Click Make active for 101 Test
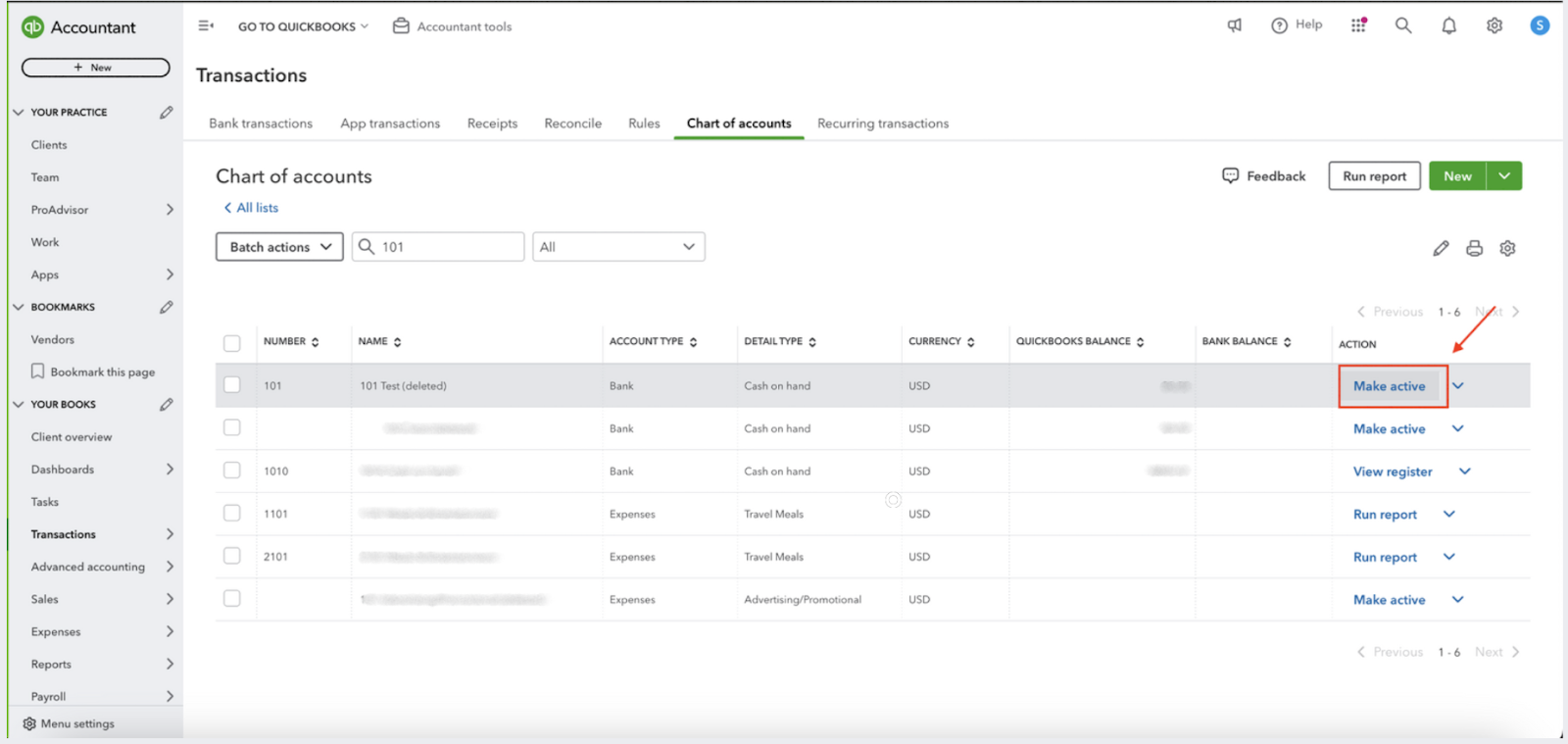 coord(1390,386)
